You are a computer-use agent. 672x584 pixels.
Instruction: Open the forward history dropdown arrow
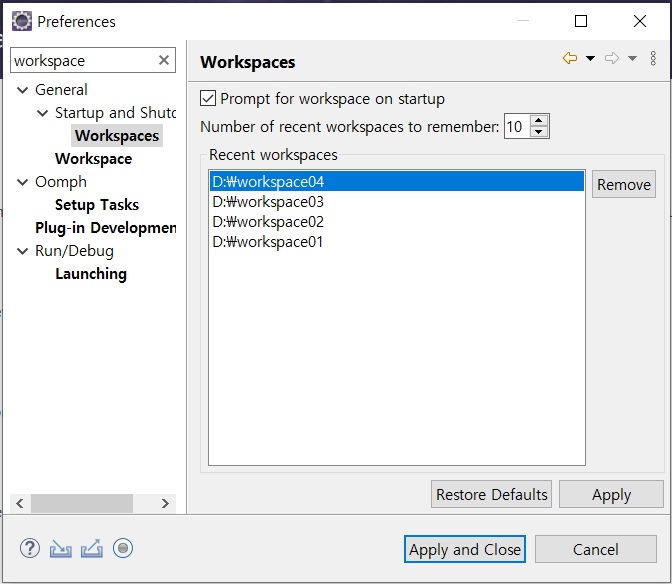[632, 58]
